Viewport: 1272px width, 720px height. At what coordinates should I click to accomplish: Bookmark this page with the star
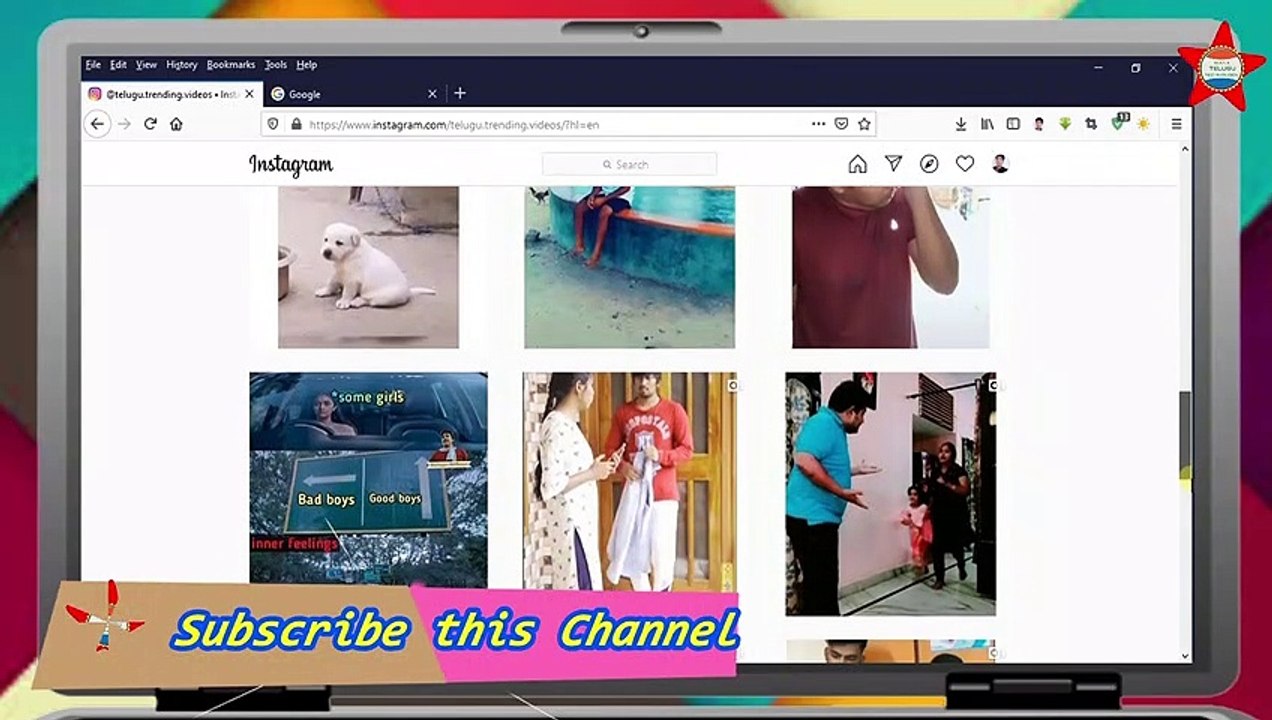pyautogui.click(x=865, y=124)
